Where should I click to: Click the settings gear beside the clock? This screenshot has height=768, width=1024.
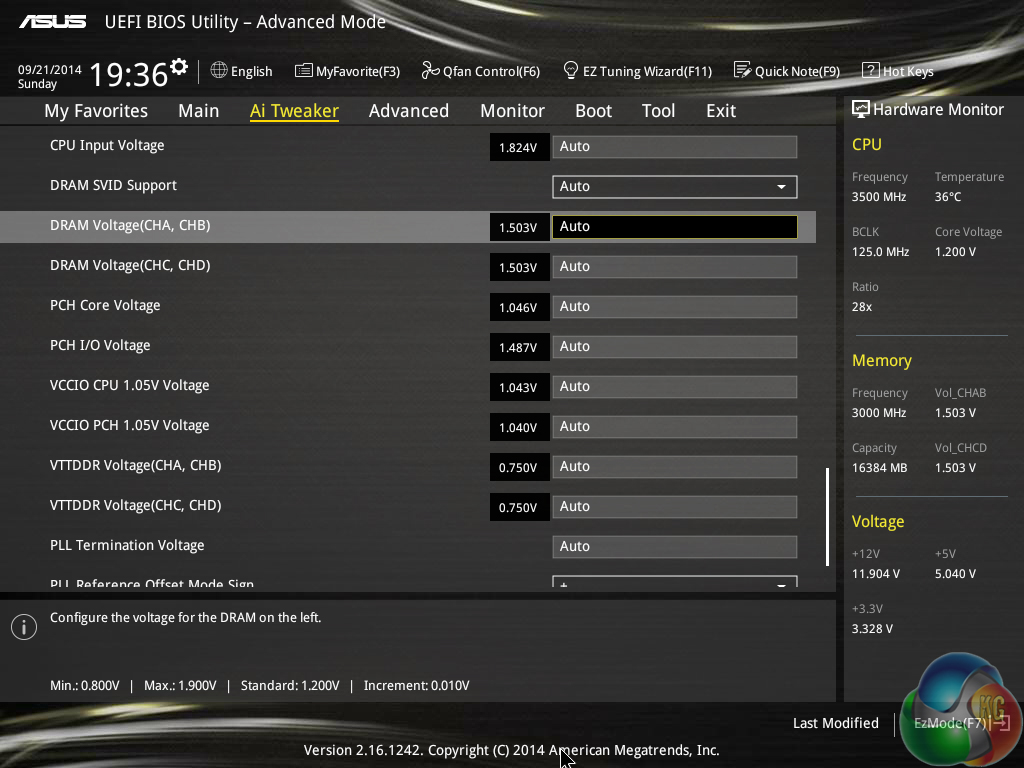click(x=179, y=66)
